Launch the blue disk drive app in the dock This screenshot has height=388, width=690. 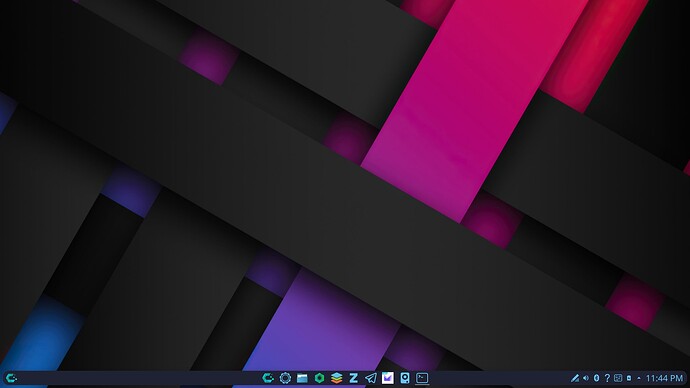coord(405,378)
